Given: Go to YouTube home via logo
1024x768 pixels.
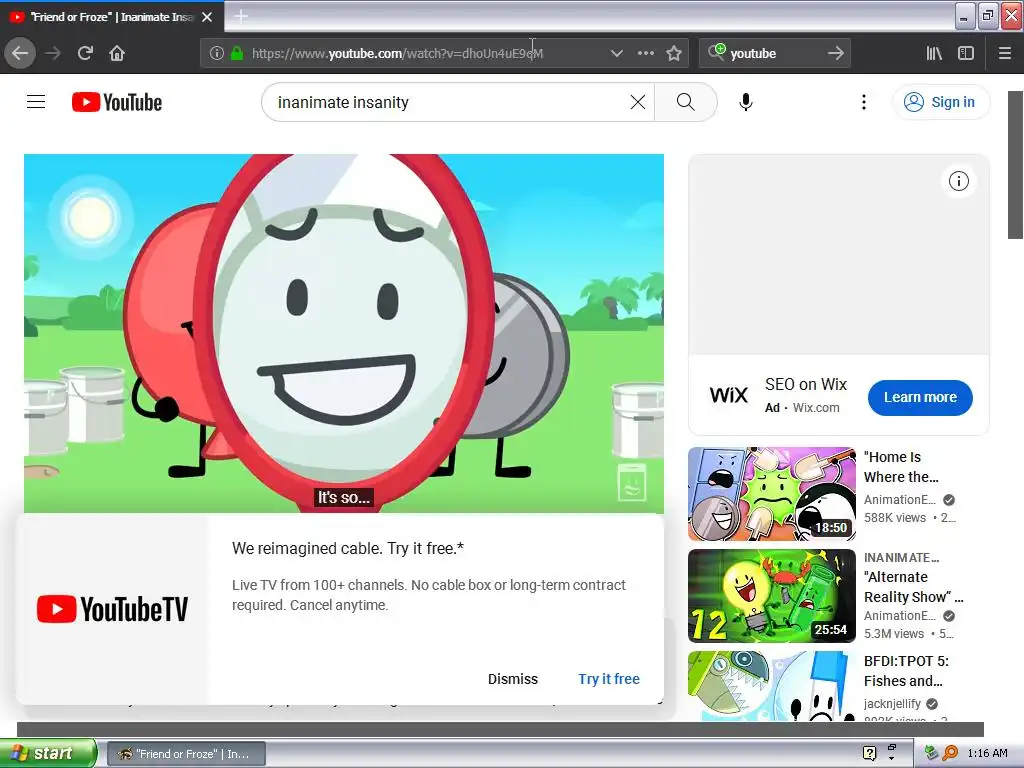Looking at the screenshot, I should click(x=117, y=102).
